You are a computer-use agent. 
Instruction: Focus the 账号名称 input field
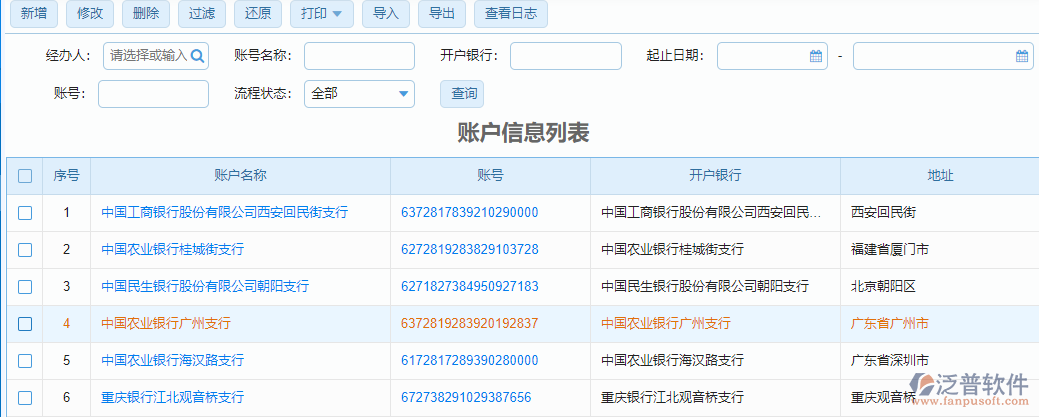(x=359, y=56)
